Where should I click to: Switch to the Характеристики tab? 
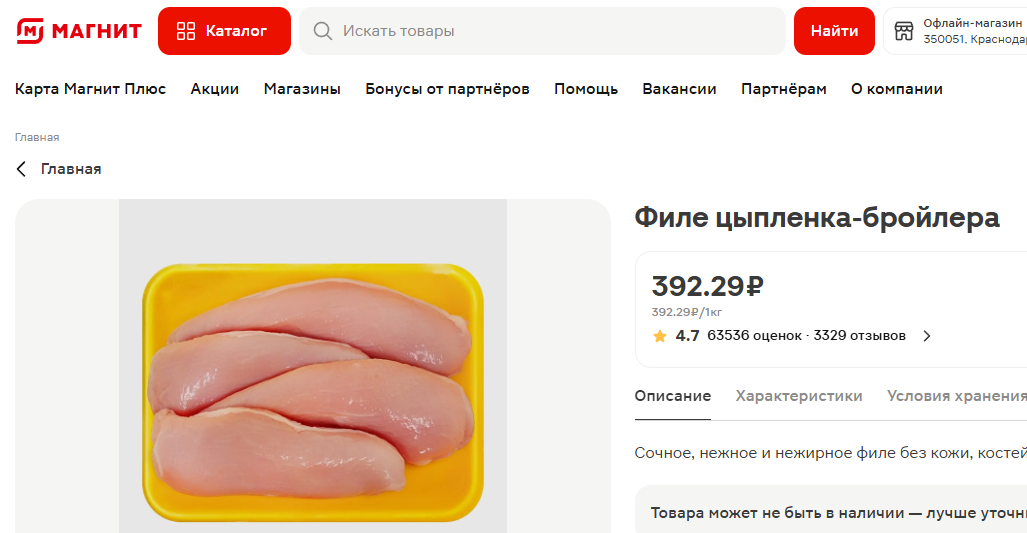(x=798, y=396)
